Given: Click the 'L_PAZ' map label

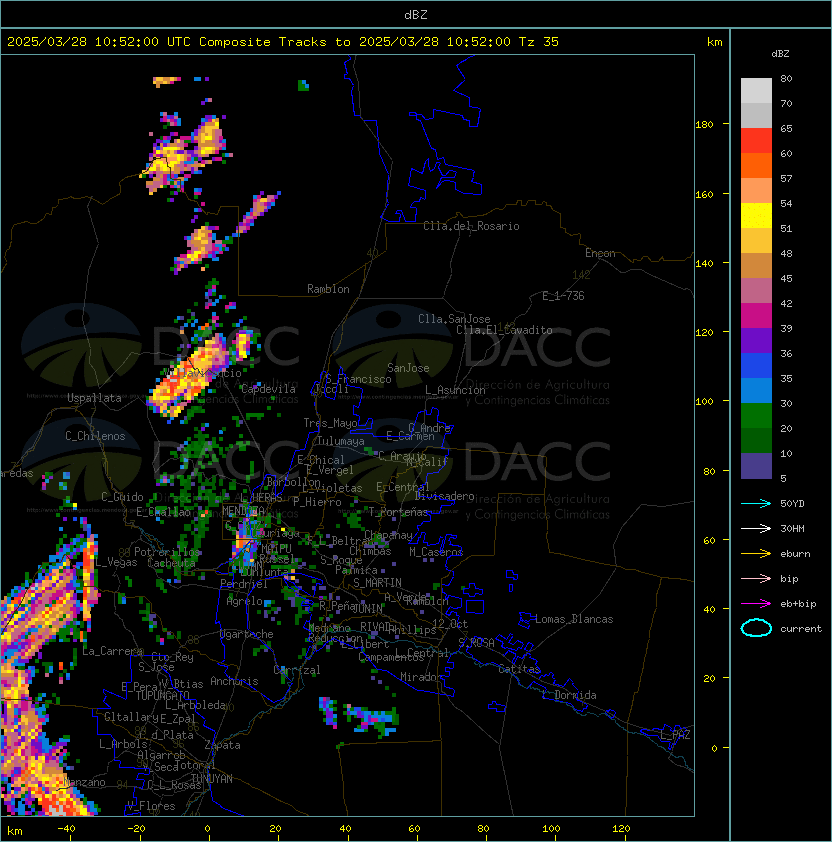Looking at the screenshot, I should [x=675, y=735].
